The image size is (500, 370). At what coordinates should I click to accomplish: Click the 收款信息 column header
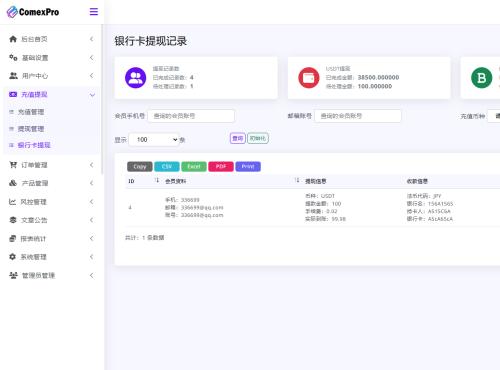[417, 181]
